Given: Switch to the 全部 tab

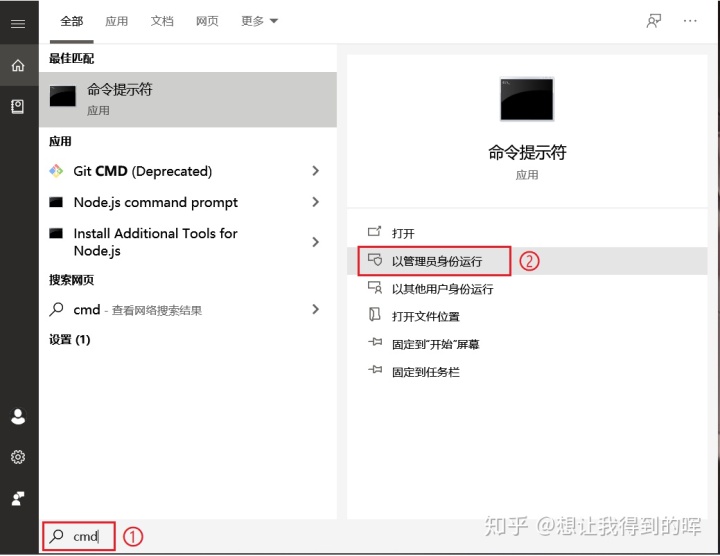Looking at the screenshot, I should click(72, 21).
